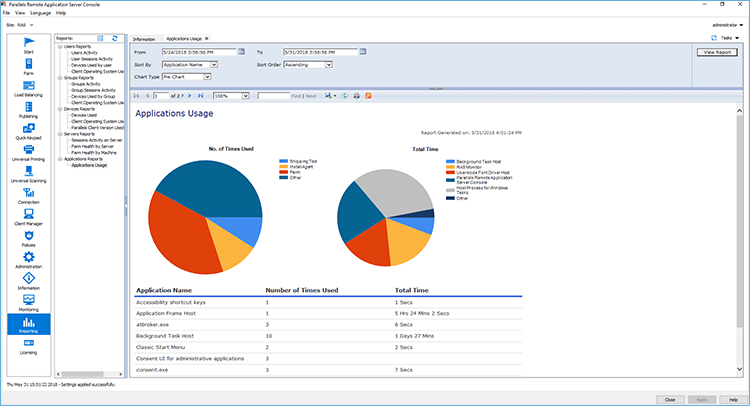Open Universal Scanning settings
Image resolution: width=750 pixels, height=406 pixels.
(29, 174)
